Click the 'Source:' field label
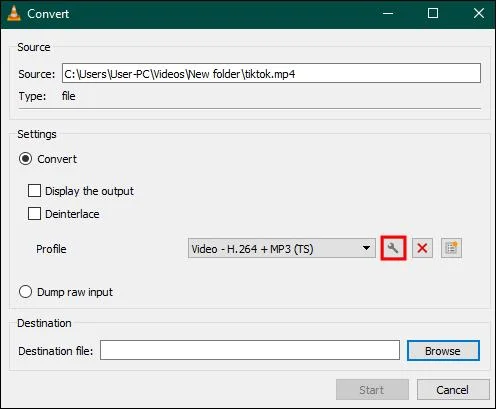 pos(37,74)
